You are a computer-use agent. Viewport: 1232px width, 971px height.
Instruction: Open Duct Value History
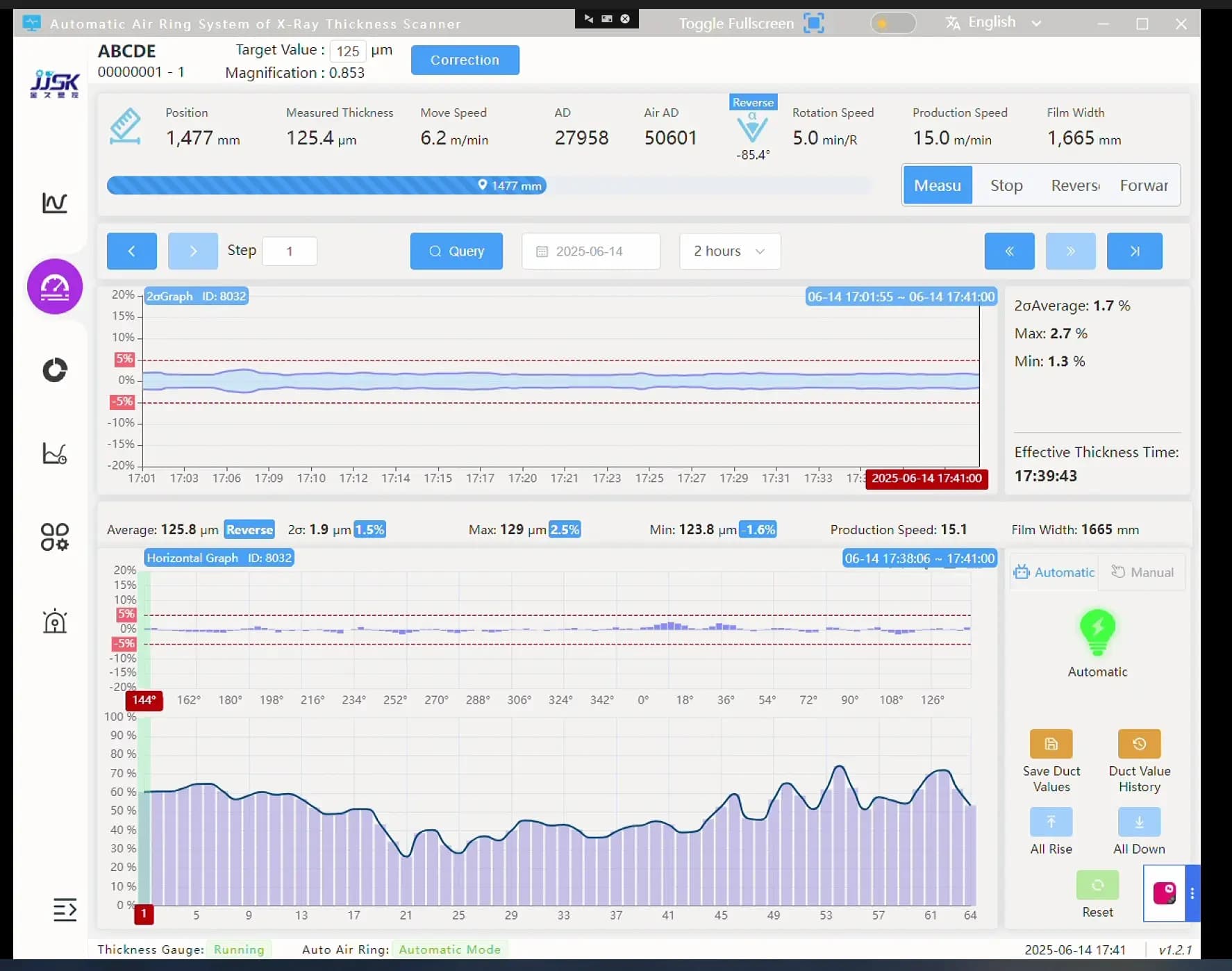point(1139,745)
